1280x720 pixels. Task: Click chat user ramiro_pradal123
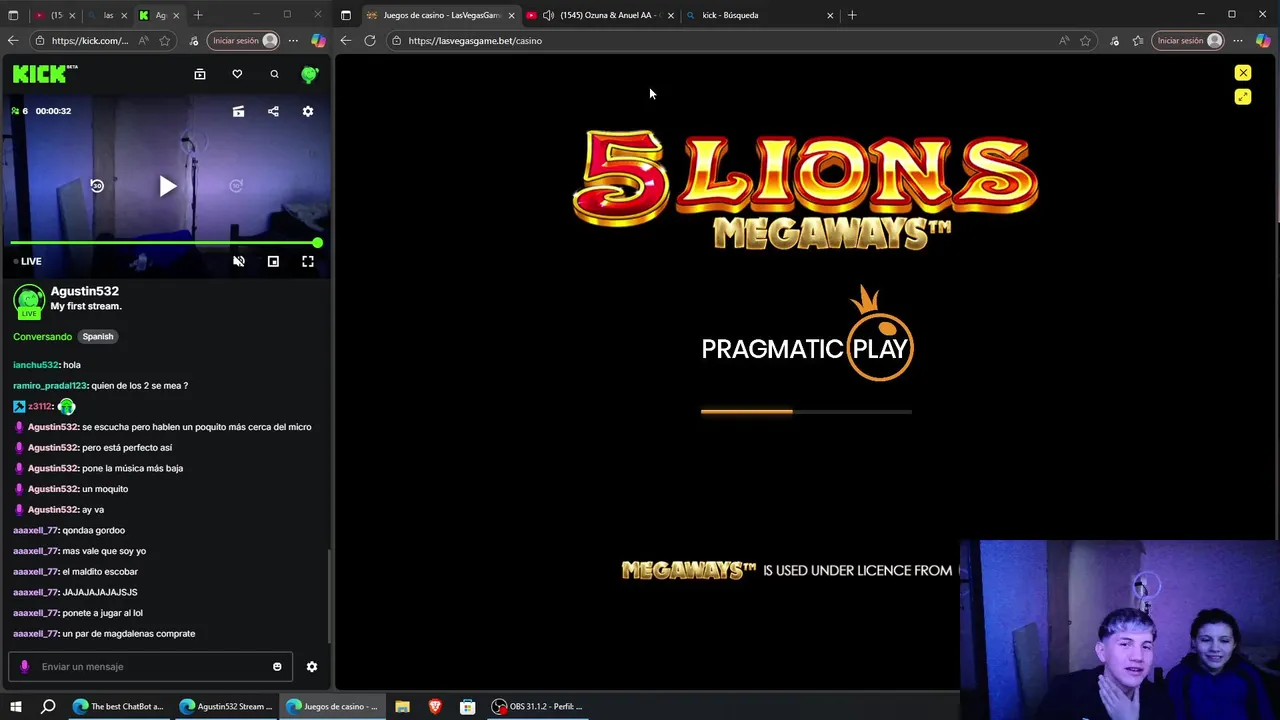click(50, 386)
